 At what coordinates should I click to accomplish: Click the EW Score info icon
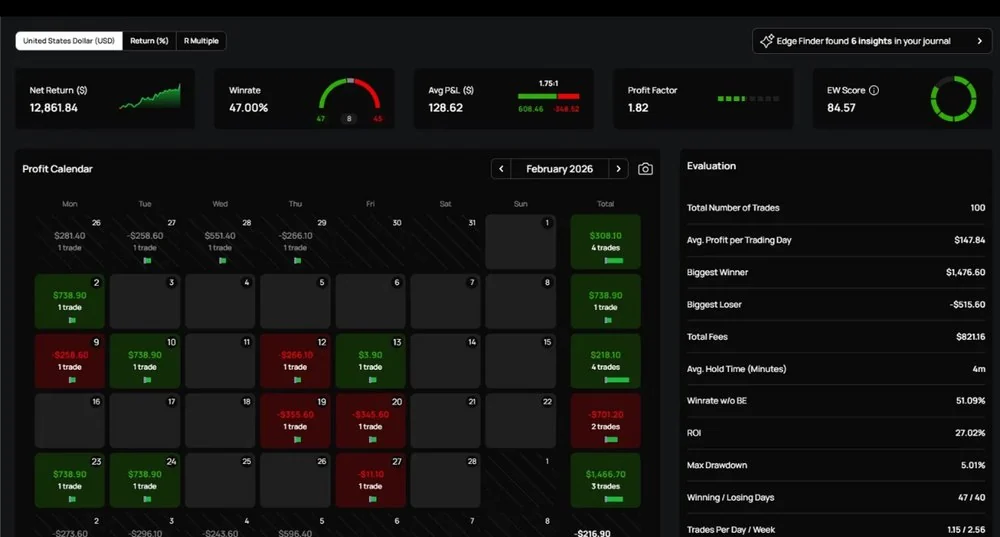874,91
